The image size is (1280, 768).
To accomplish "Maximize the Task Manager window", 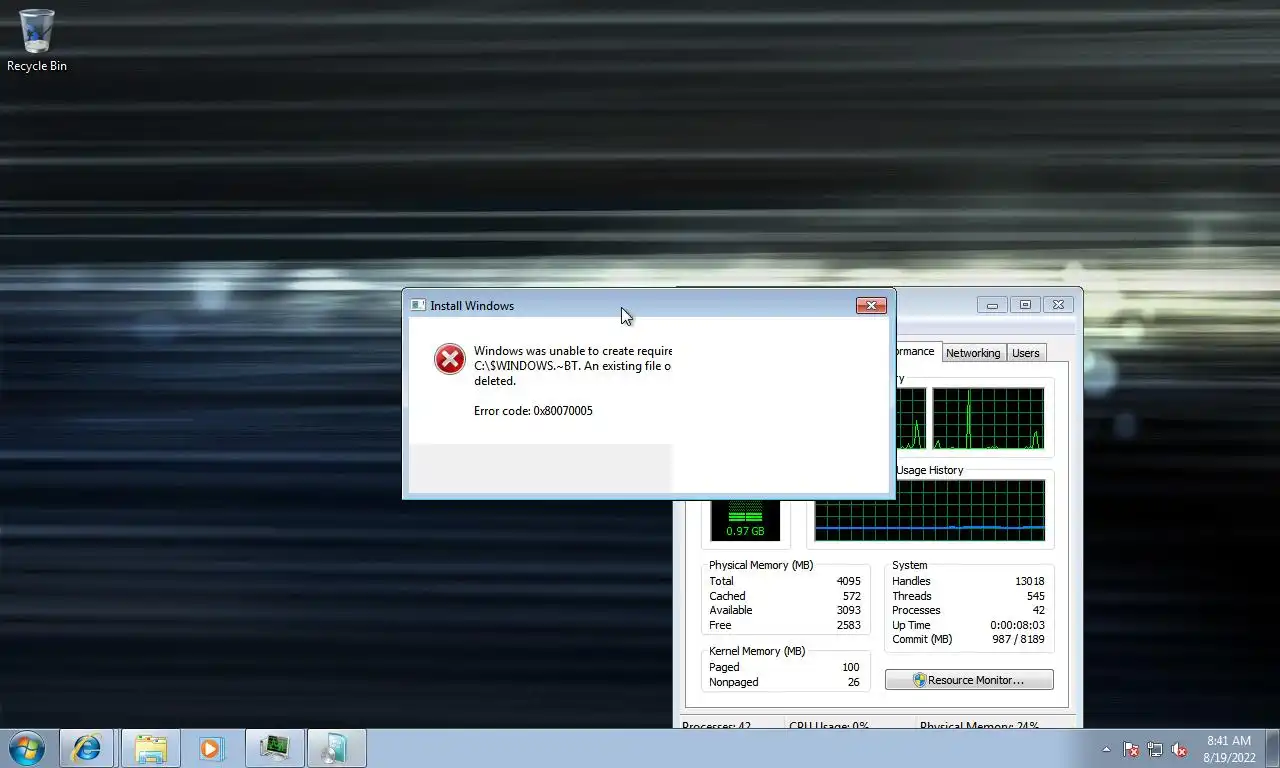I will (x=1025, y=305).
